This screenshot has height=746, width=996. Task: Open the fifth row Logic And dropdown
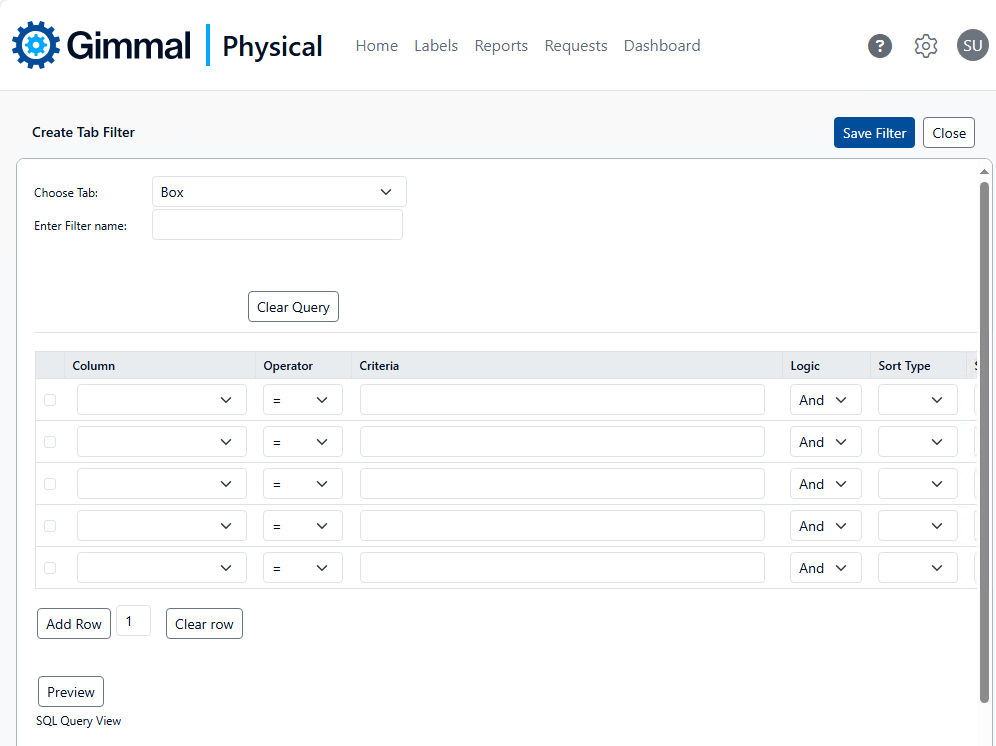826,567
